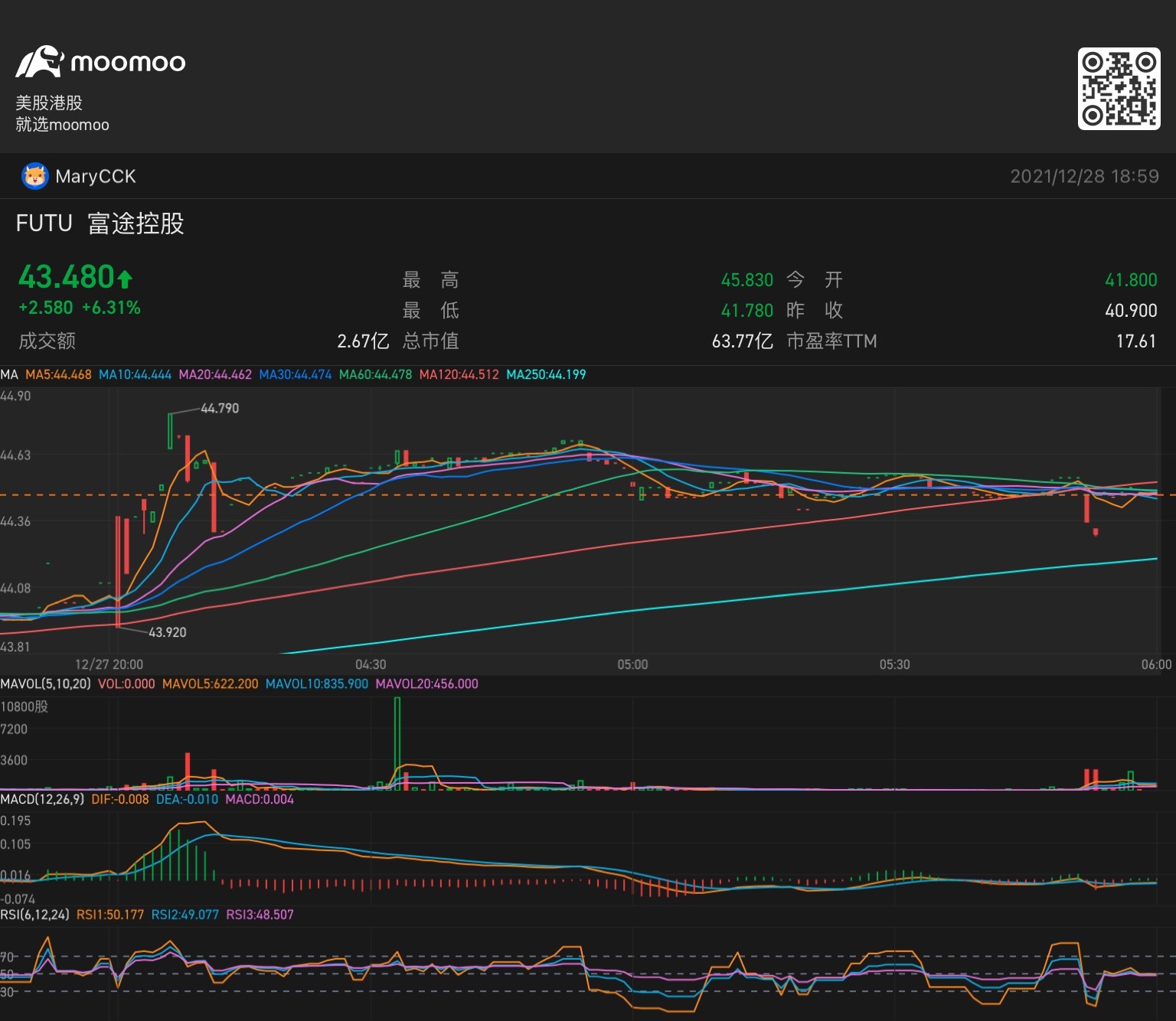Select the 04:30 time axis label

tap(371, 664)
